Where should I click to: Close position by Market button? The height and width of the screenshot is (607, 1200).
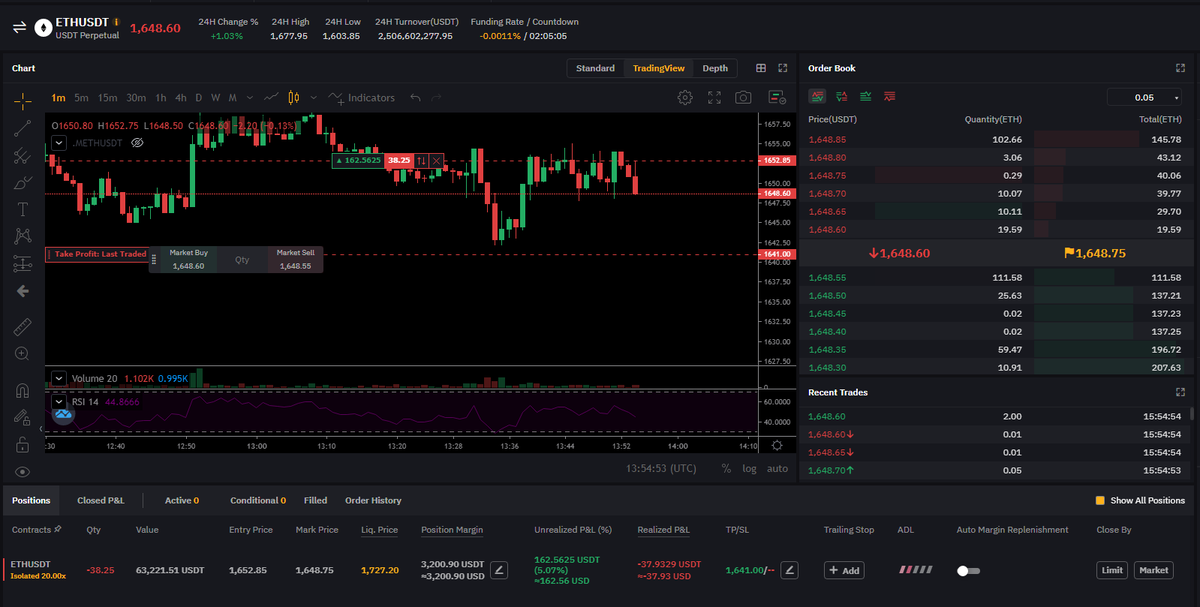[x=1153, y=570]
